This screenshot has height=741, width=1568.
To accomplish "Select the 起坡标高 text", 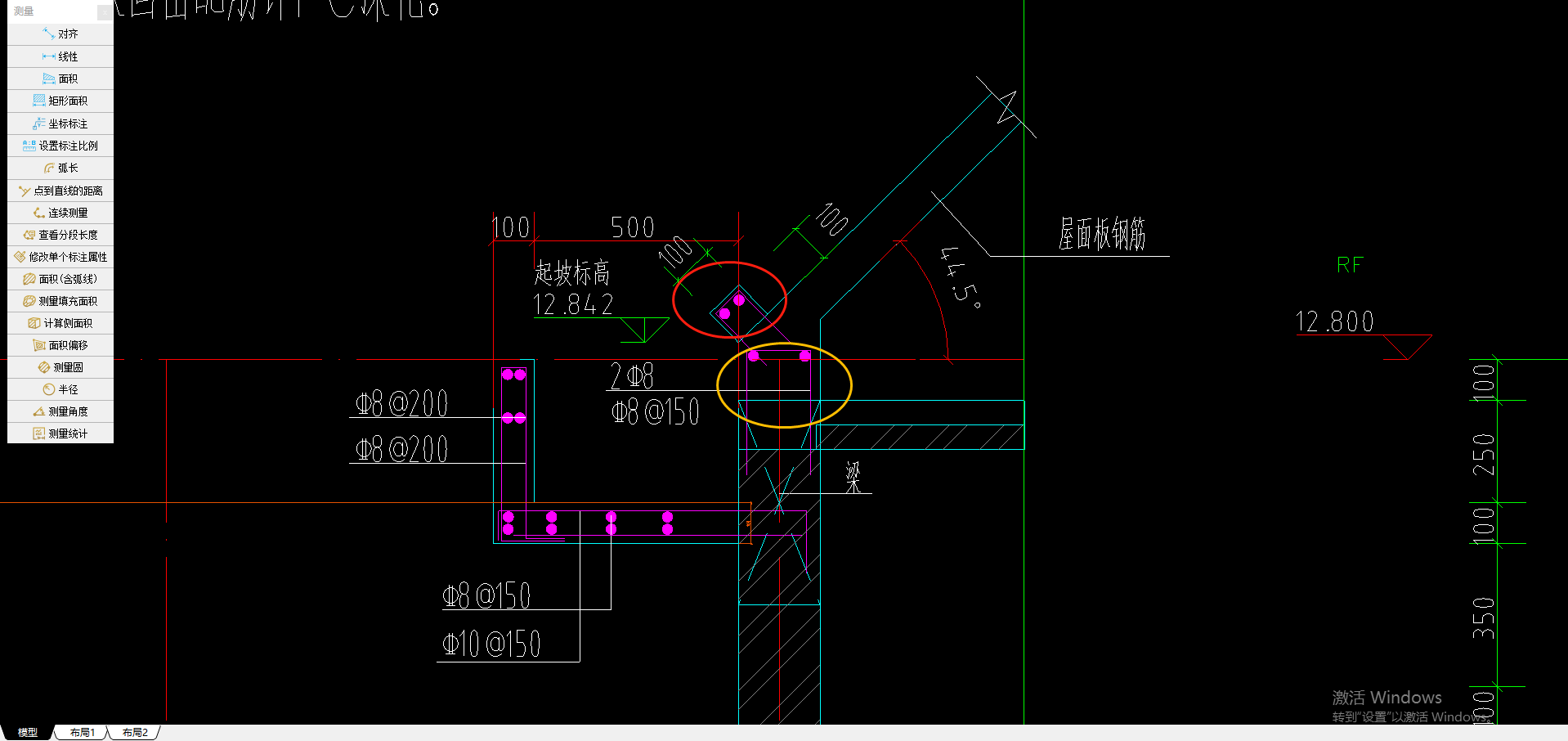I will click(x=572, y=272).
